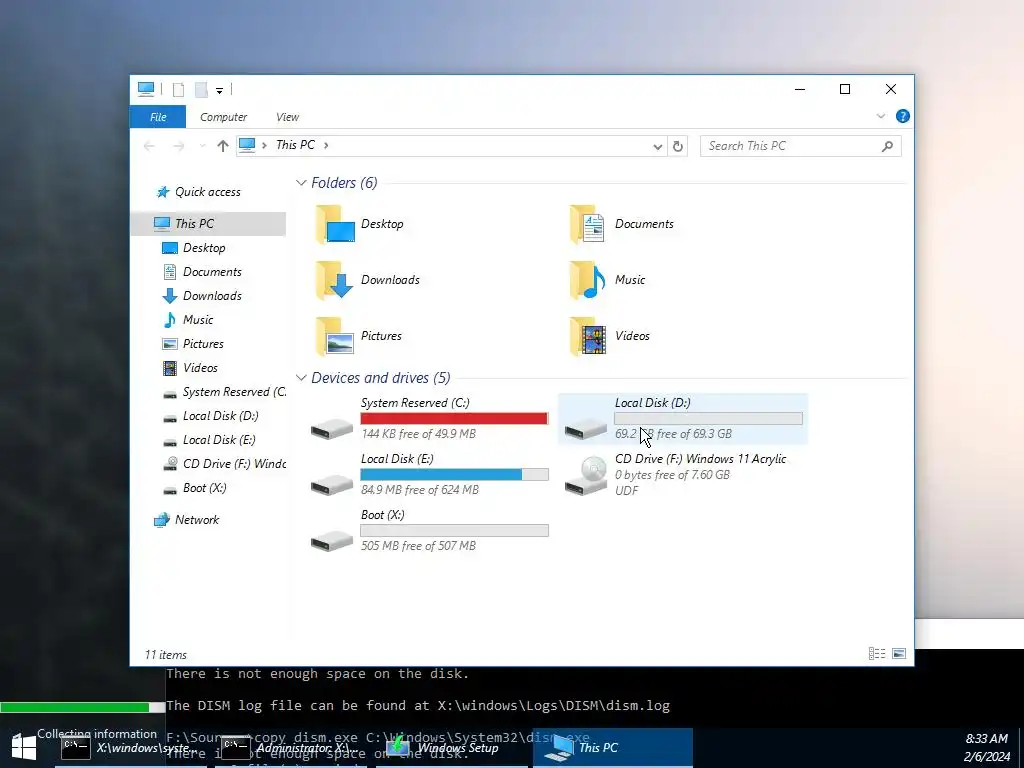The width and height of the screenshot is (1024, 768).
Task: Switch to Windows Setup taskbar window
Action: tap(452, 748)
